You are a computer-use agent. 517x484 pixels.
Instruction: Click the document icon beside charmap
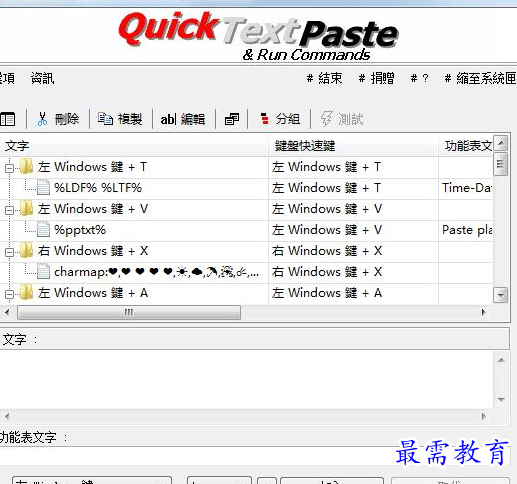[43, 271]
